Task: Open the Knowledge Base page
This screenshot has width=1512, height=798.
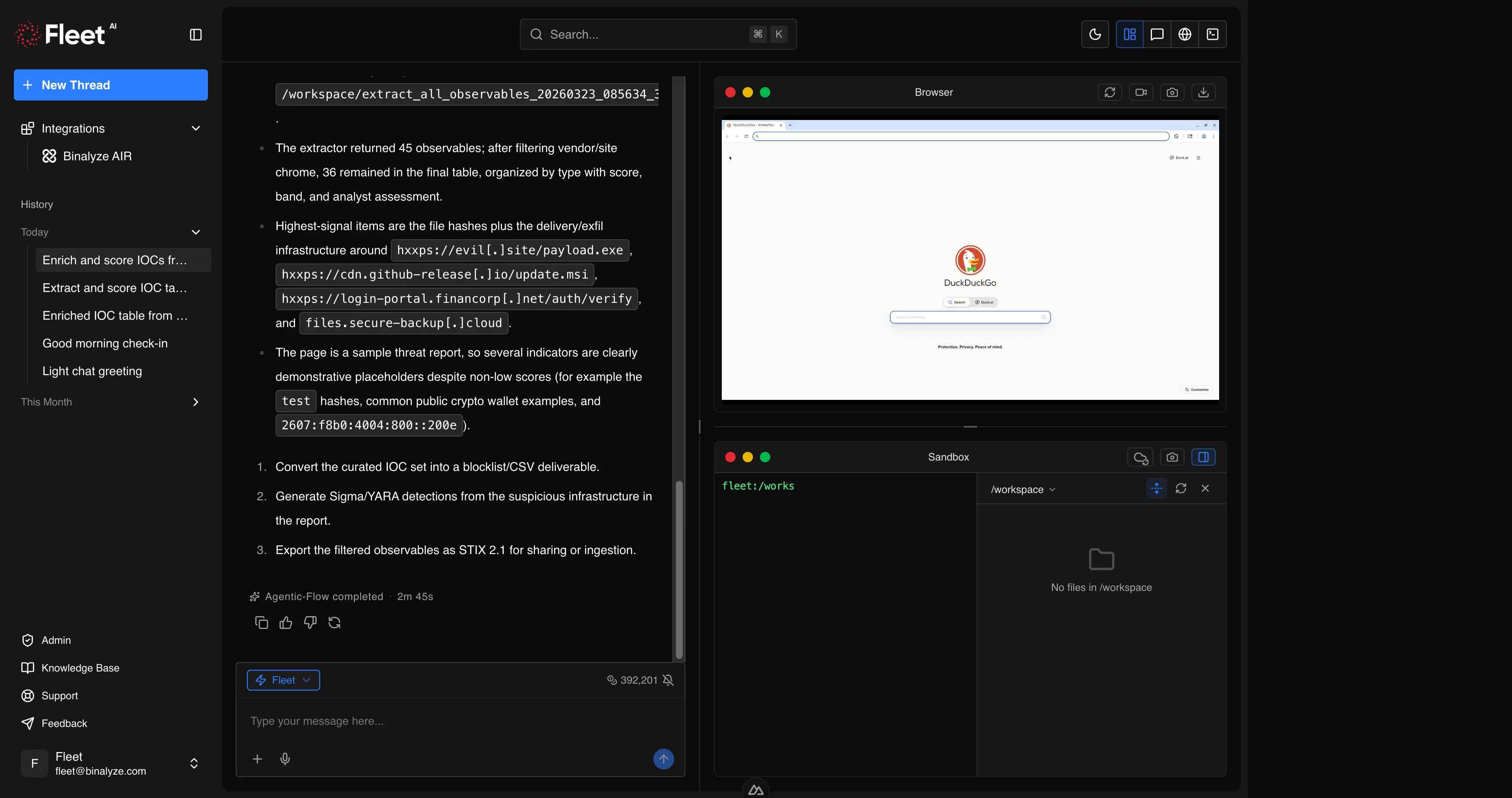Action: (81, 668)
